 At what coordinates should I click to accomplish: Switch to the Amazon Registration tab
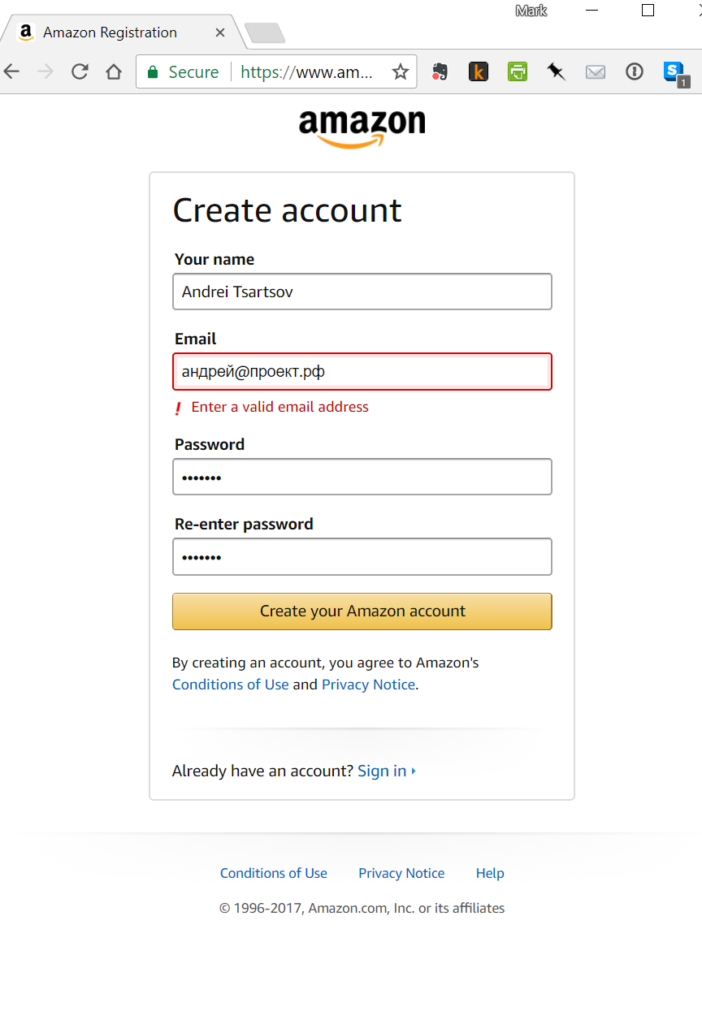[110, 33]
